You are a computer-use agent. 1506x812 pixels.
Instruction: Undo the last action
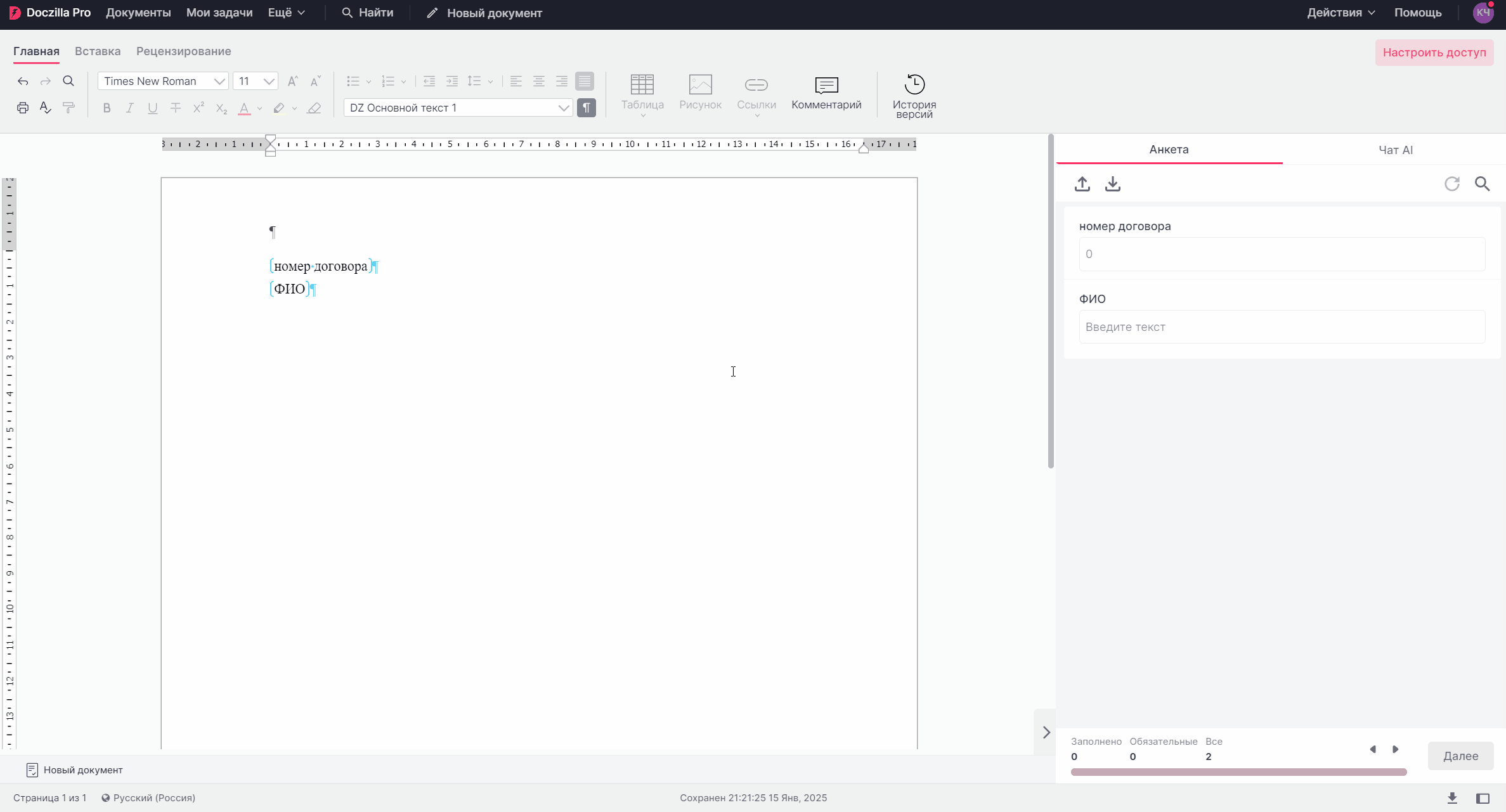(23, 81)
